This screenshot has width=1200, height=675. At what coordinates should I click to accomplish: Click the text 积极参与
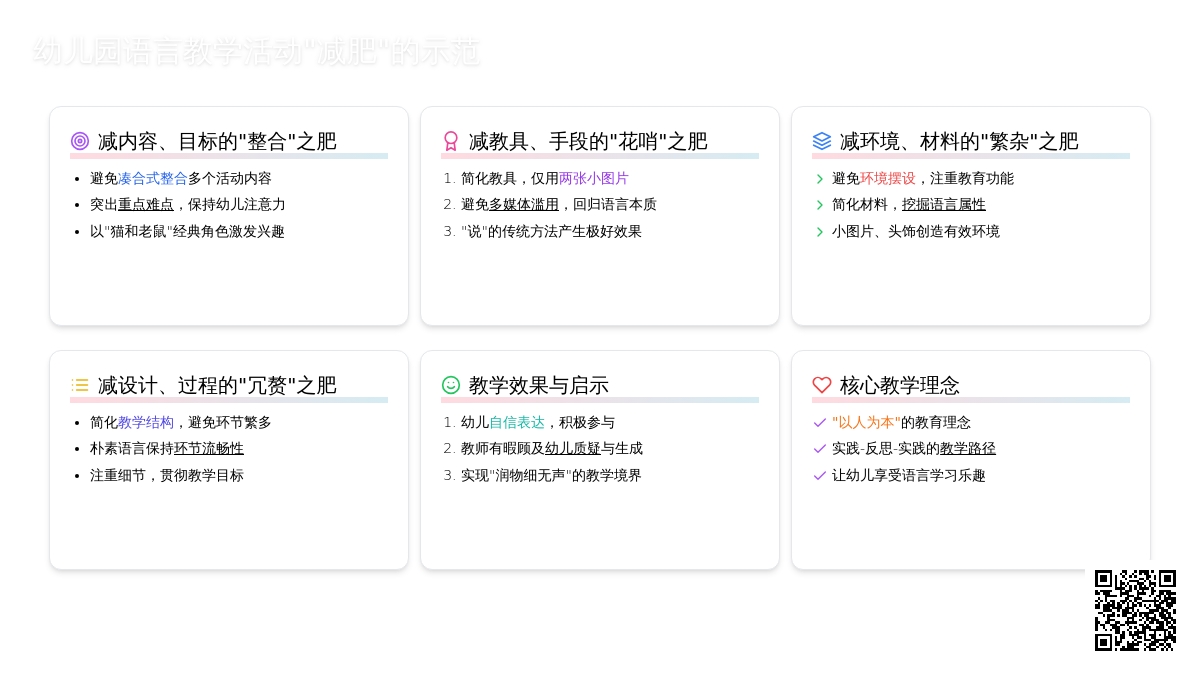(587, 423)
